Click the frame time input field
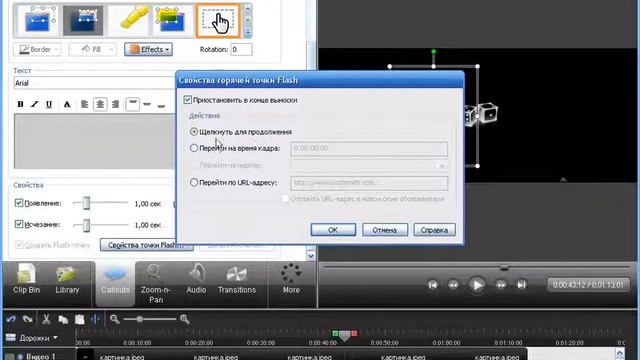This screenshot has width=640, height=360. [369, 149]
